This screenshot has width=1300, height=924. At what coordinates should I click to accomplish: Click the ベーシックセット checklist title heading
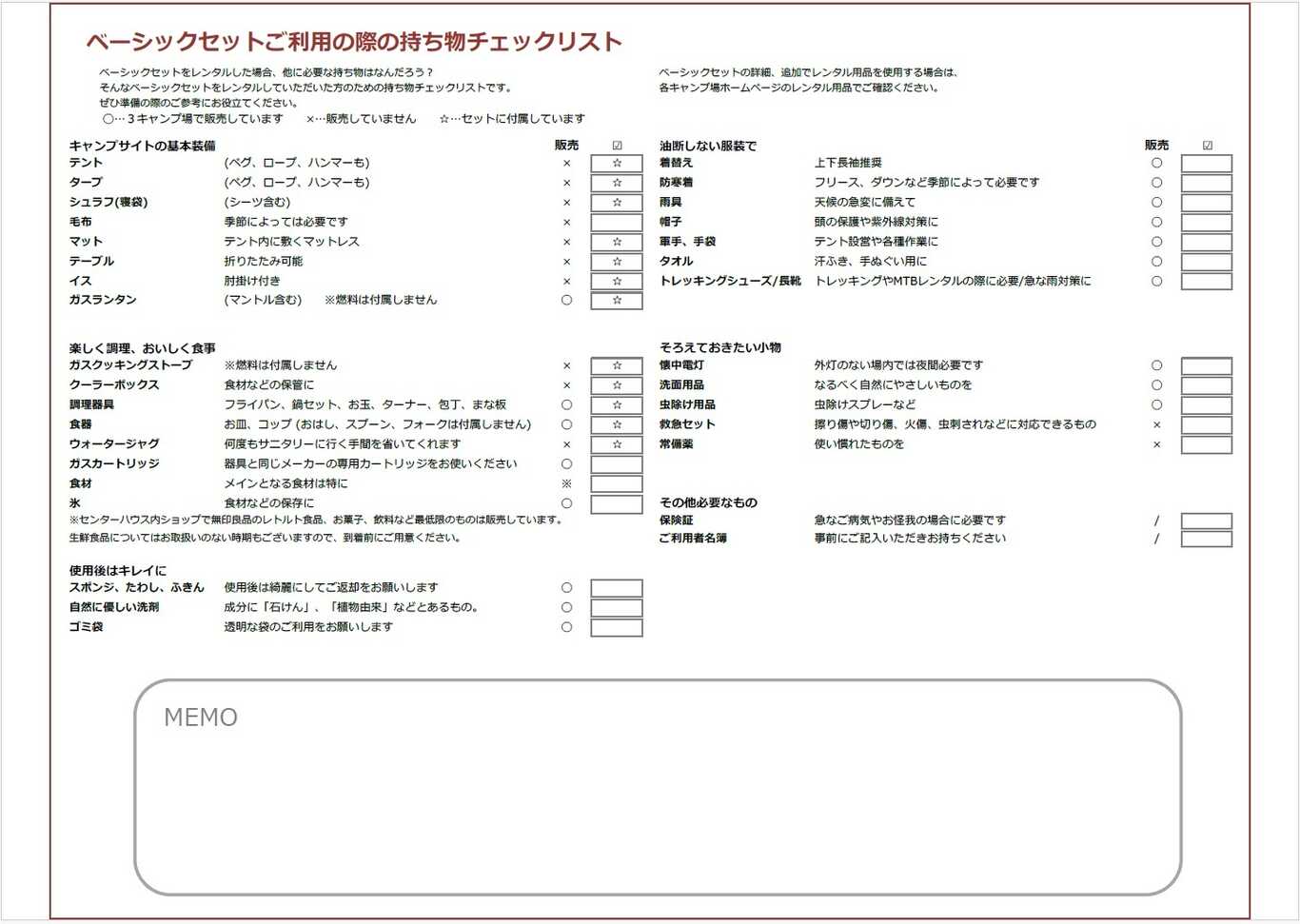[354, 42]
